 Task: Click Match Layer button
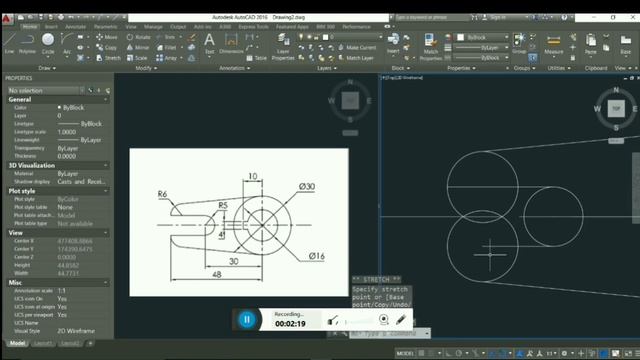356,58
